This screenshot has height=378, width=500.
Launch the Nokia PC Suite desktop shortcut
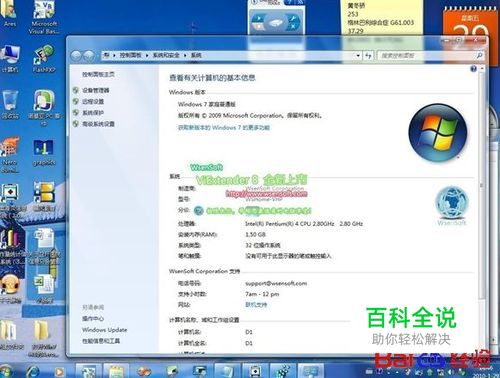[44, 107]
